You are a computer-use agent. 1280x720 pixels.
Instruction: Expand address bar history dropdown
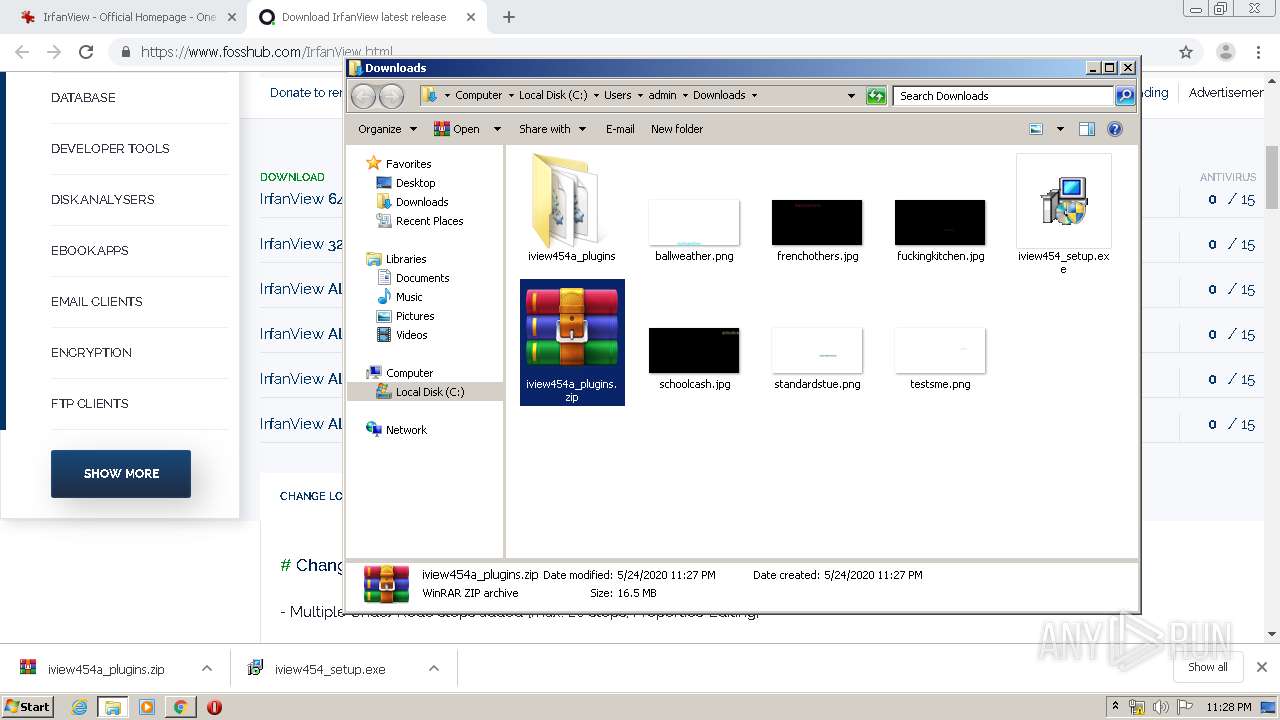pos(851,96)
